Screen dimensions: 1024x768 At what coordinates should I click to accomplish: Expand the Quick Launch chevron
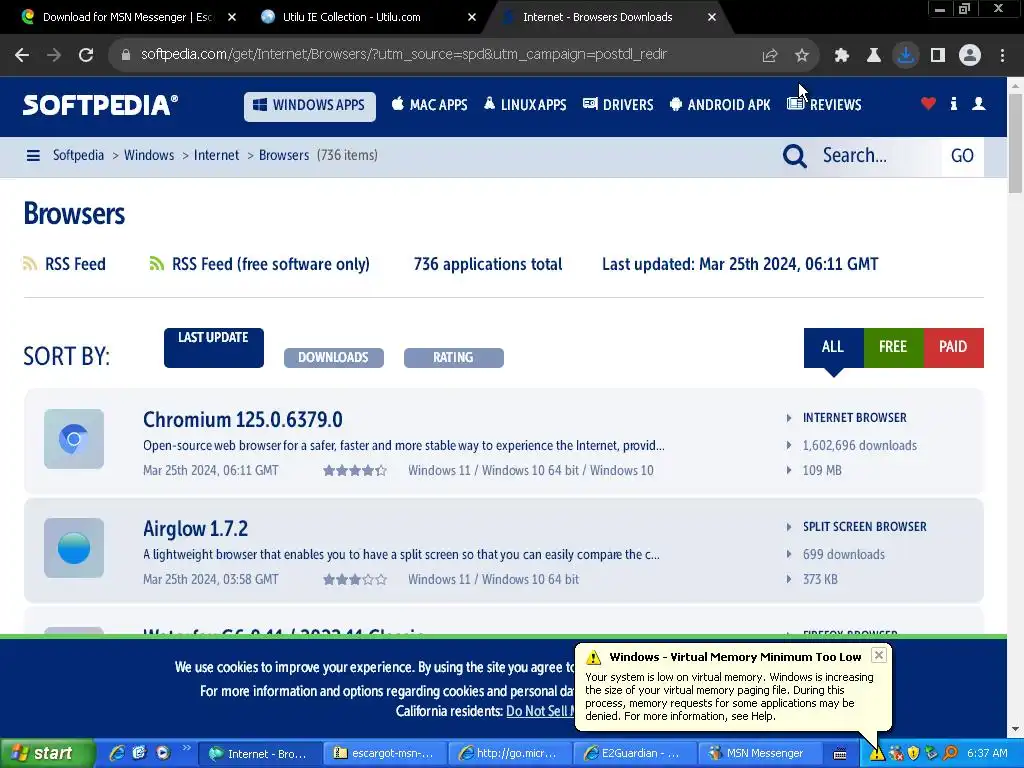tap(186, 748)
